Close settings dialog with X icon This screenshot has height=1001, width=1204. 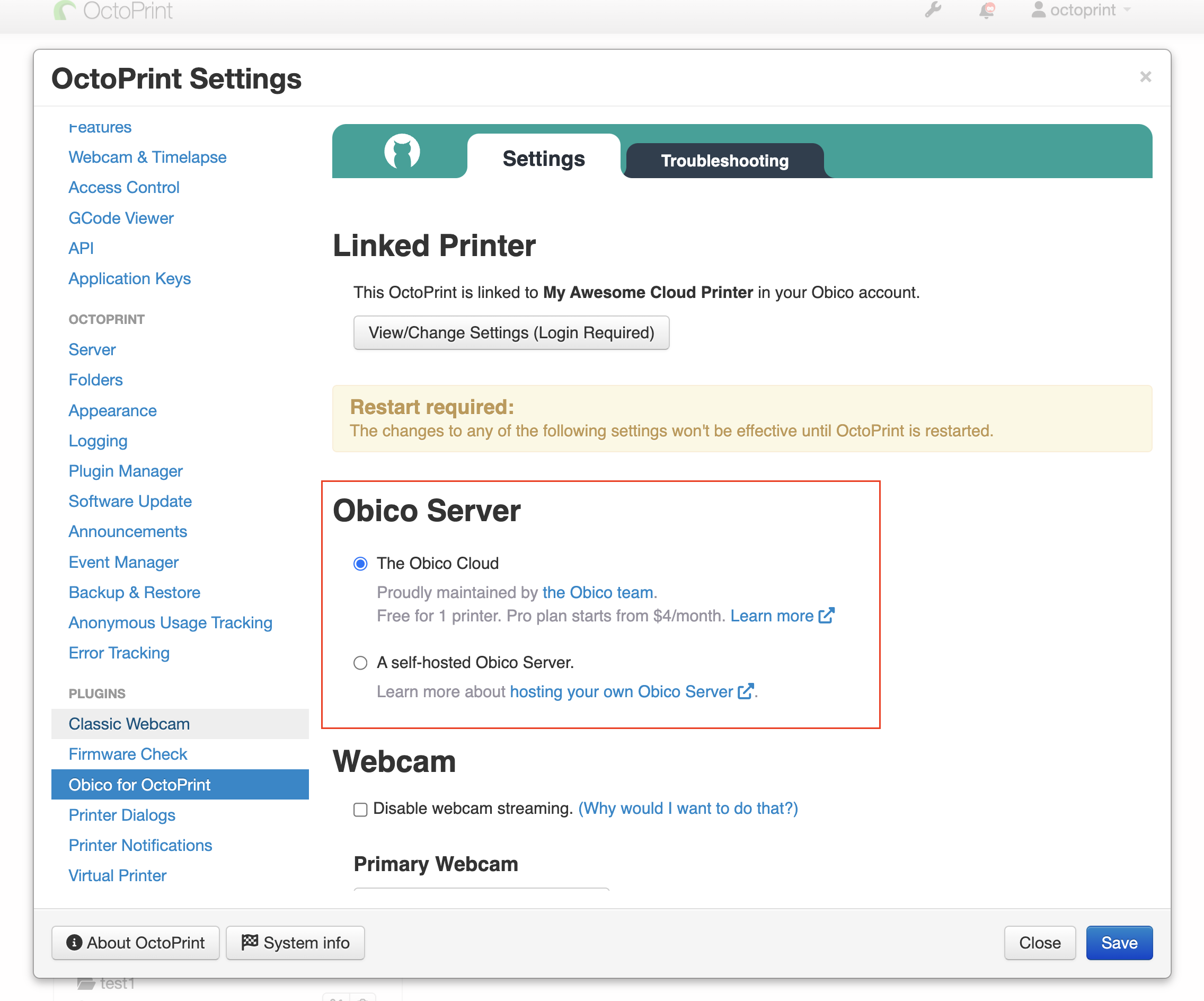(1145, 77)
